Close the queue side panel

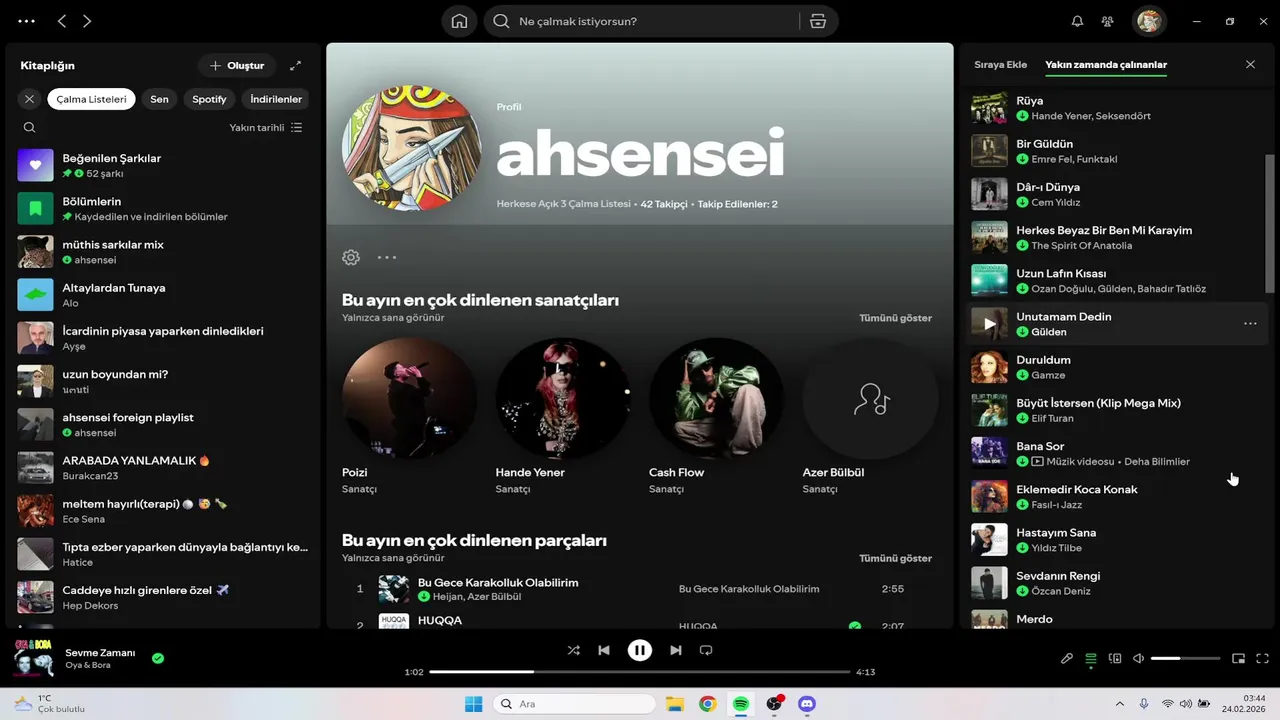(1250, 64)
